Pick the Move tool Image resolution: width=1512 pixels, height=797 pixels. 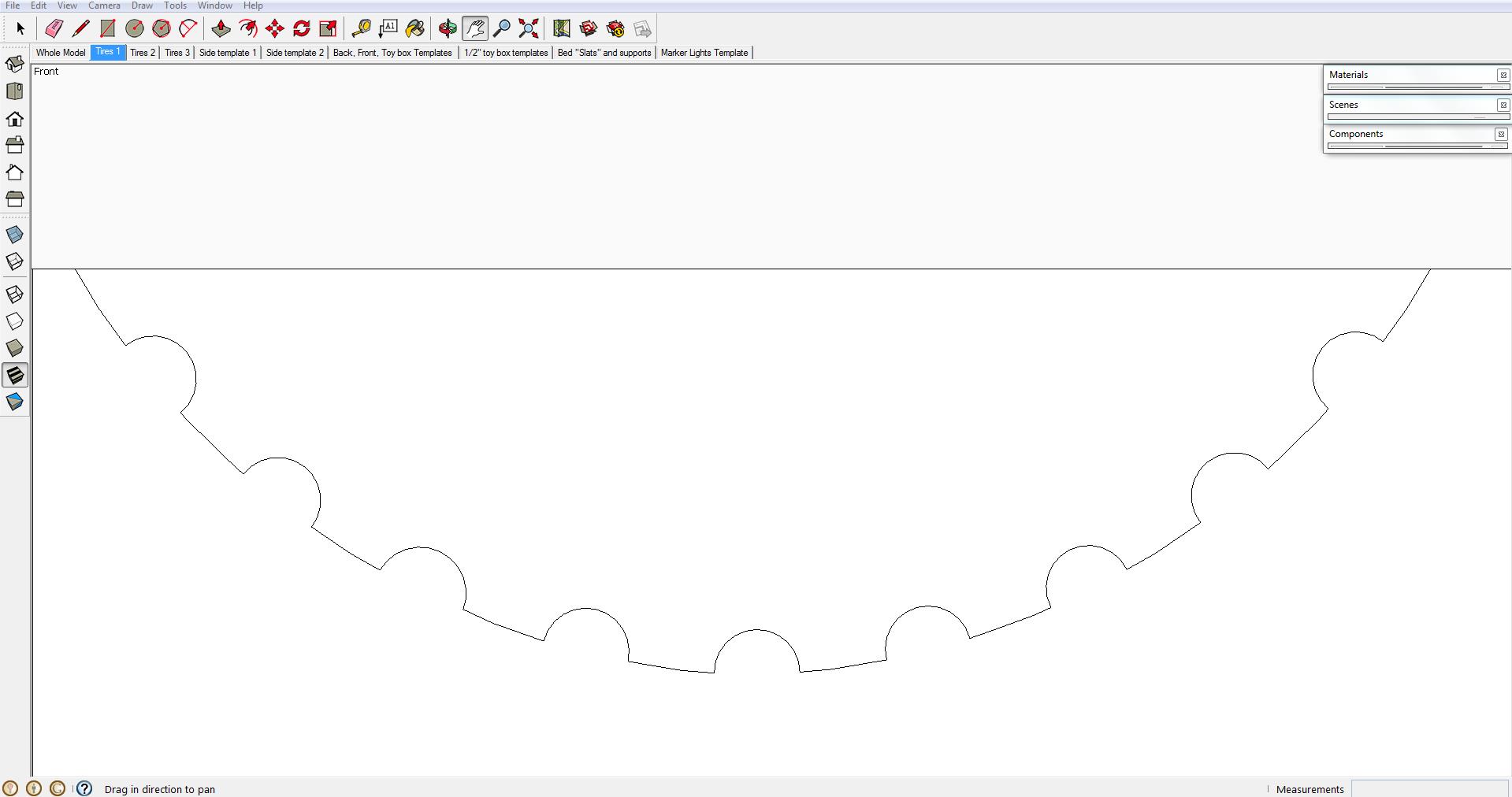coord(275,29)
